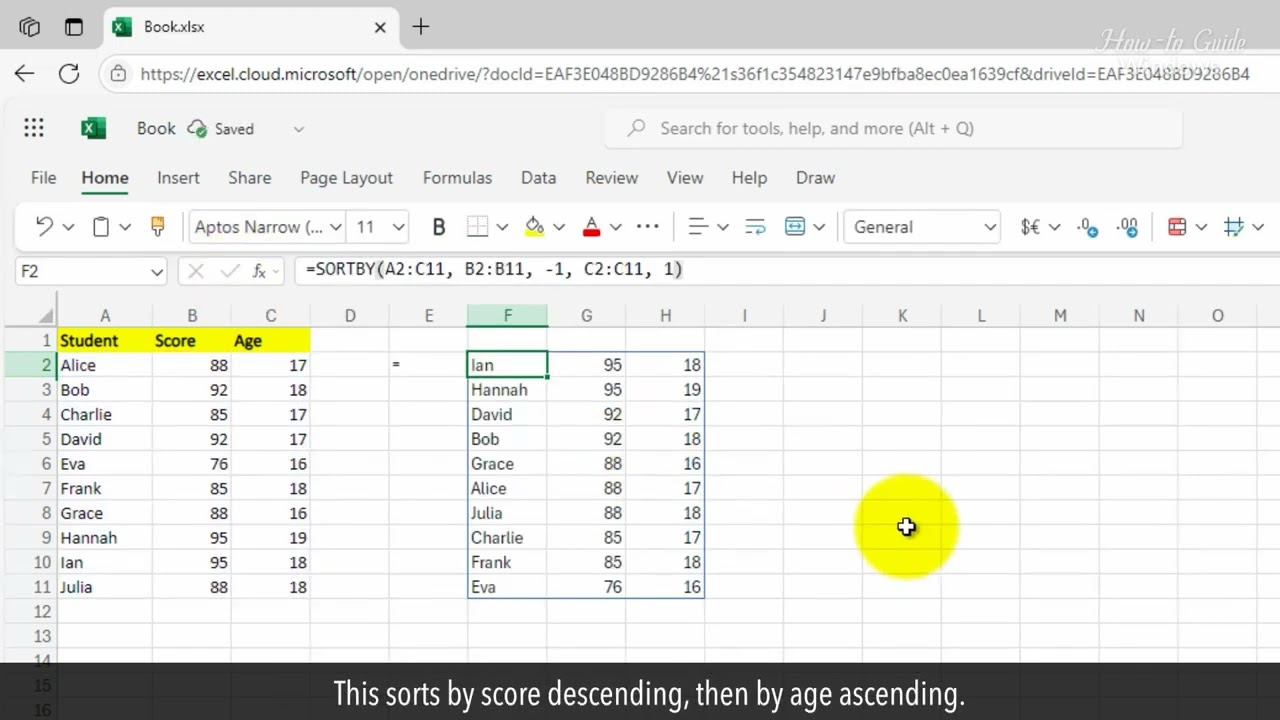1280x720 pixels.
Task: Select the Format Painter brush
Action: [158, 227]
